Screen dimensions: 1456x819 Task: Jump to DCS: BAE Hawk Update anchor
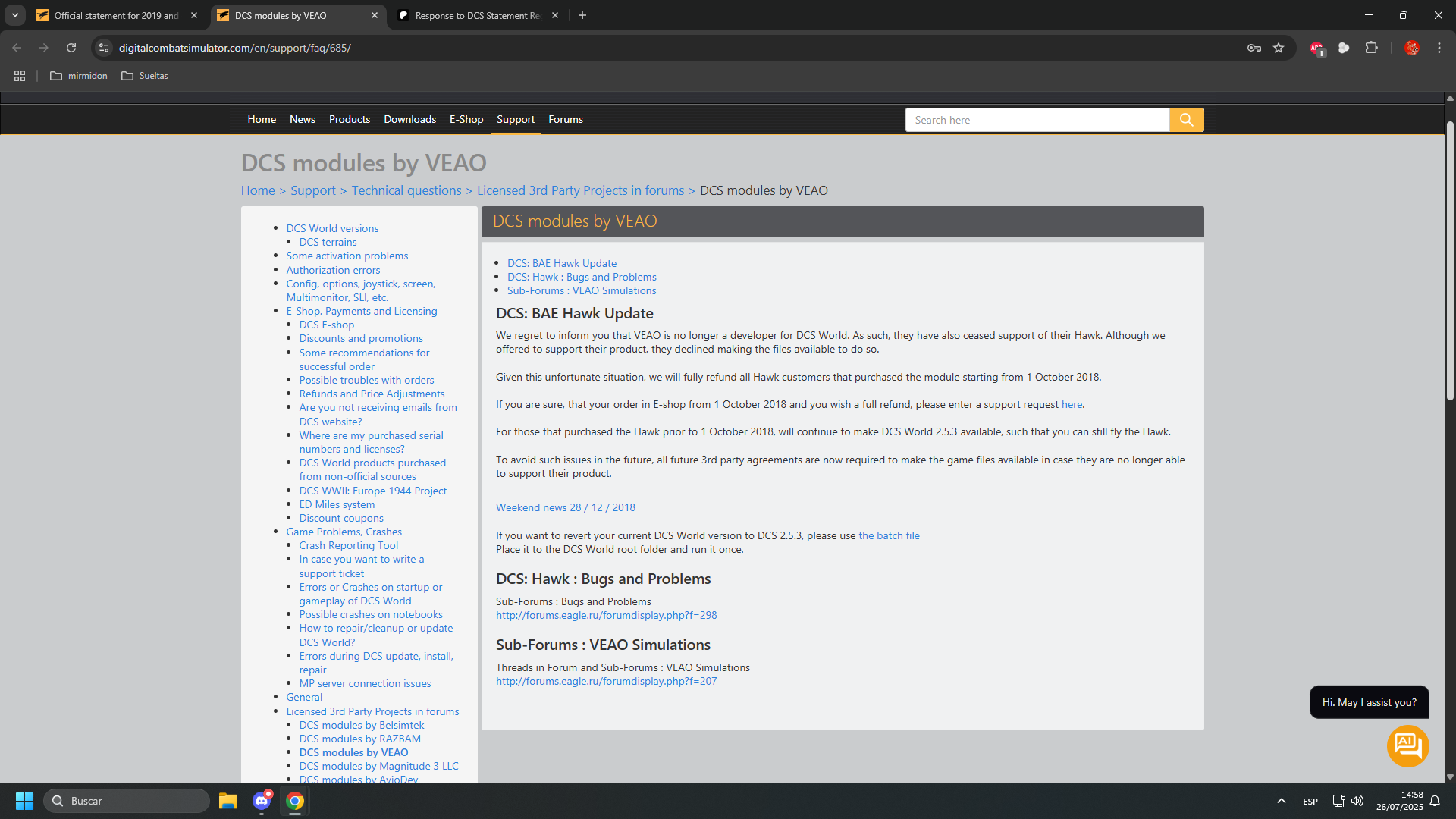(x=562, y=263)
